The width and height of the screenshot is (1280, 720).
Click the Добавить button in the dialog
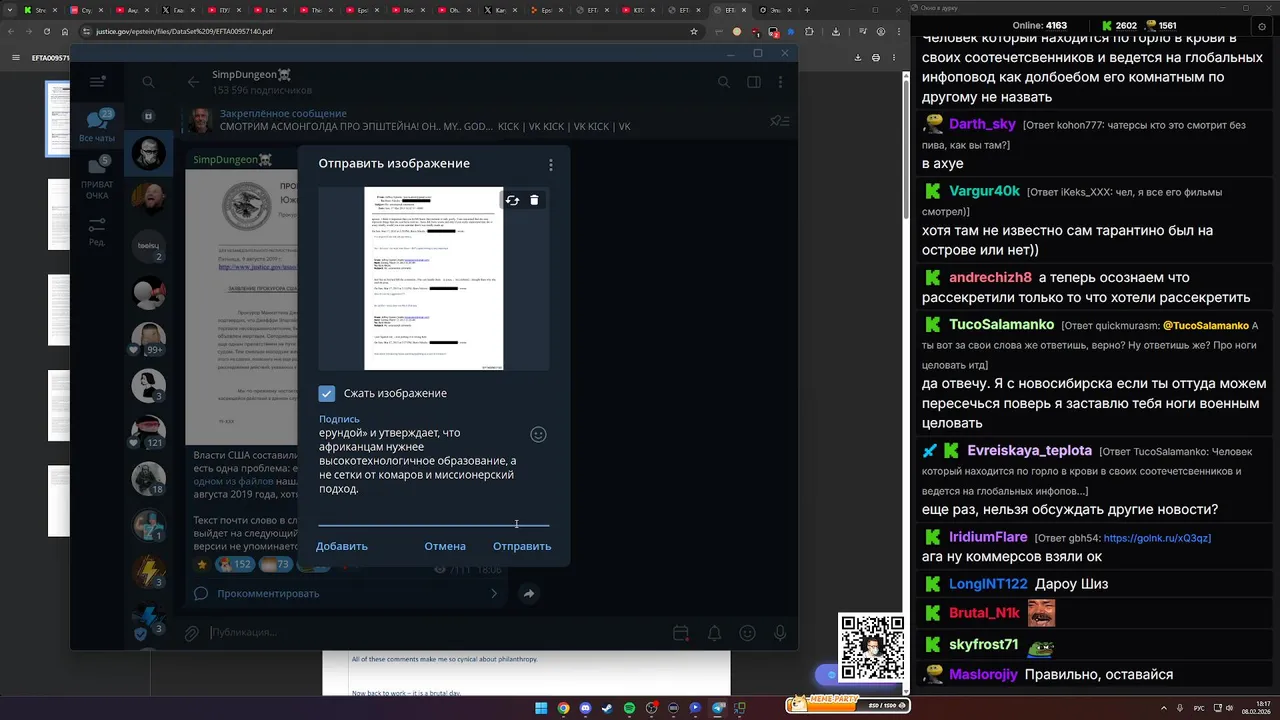point(342,546)
